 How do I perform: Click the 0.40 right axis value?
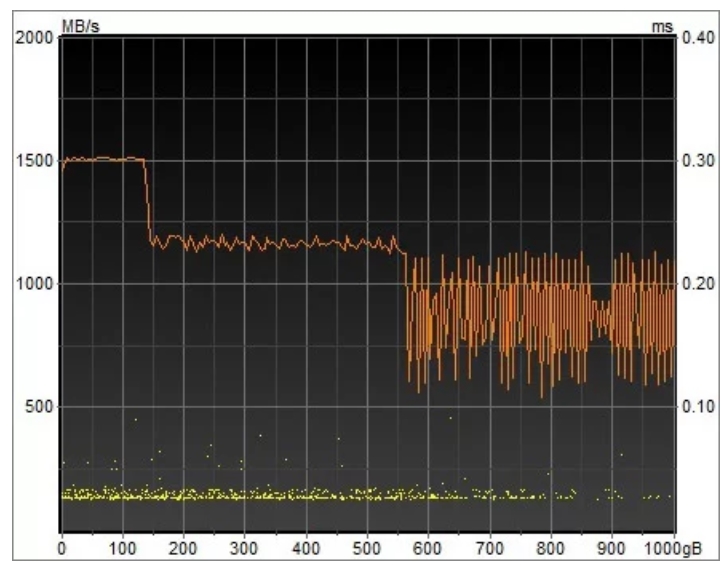698,38
